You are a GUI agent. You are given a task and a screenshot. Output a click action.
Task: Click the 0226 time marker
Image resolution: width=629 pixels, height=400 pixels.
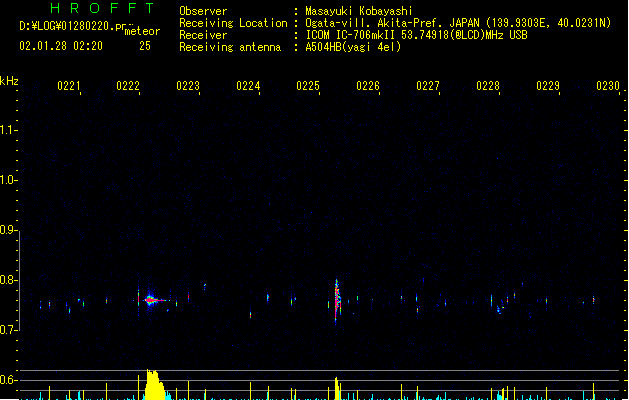(x=368, y=86)
